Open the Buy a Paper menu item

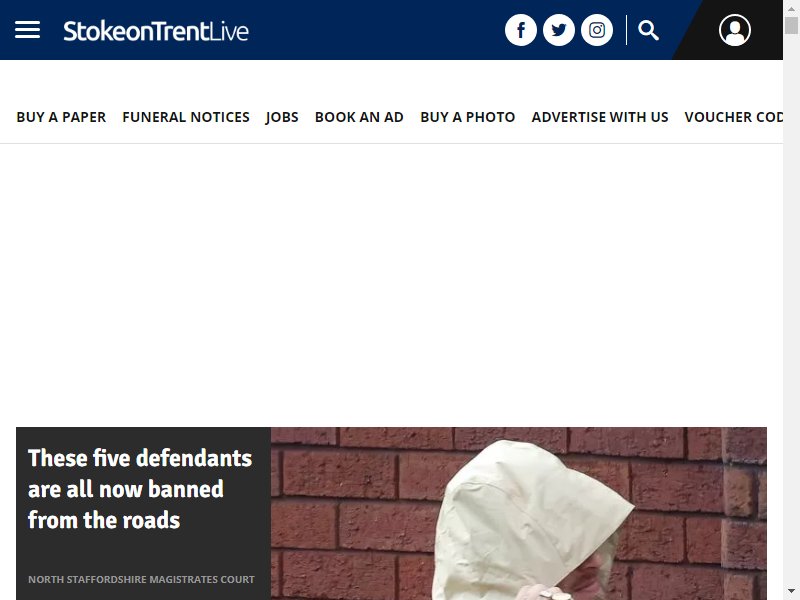click(61, 117)
